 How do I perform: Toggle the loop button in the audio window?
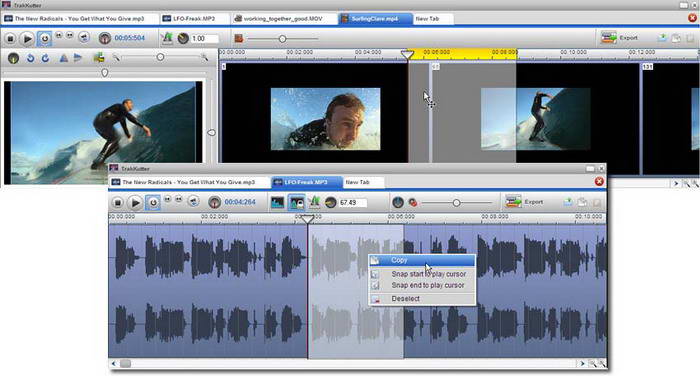(x=153, y=203)
